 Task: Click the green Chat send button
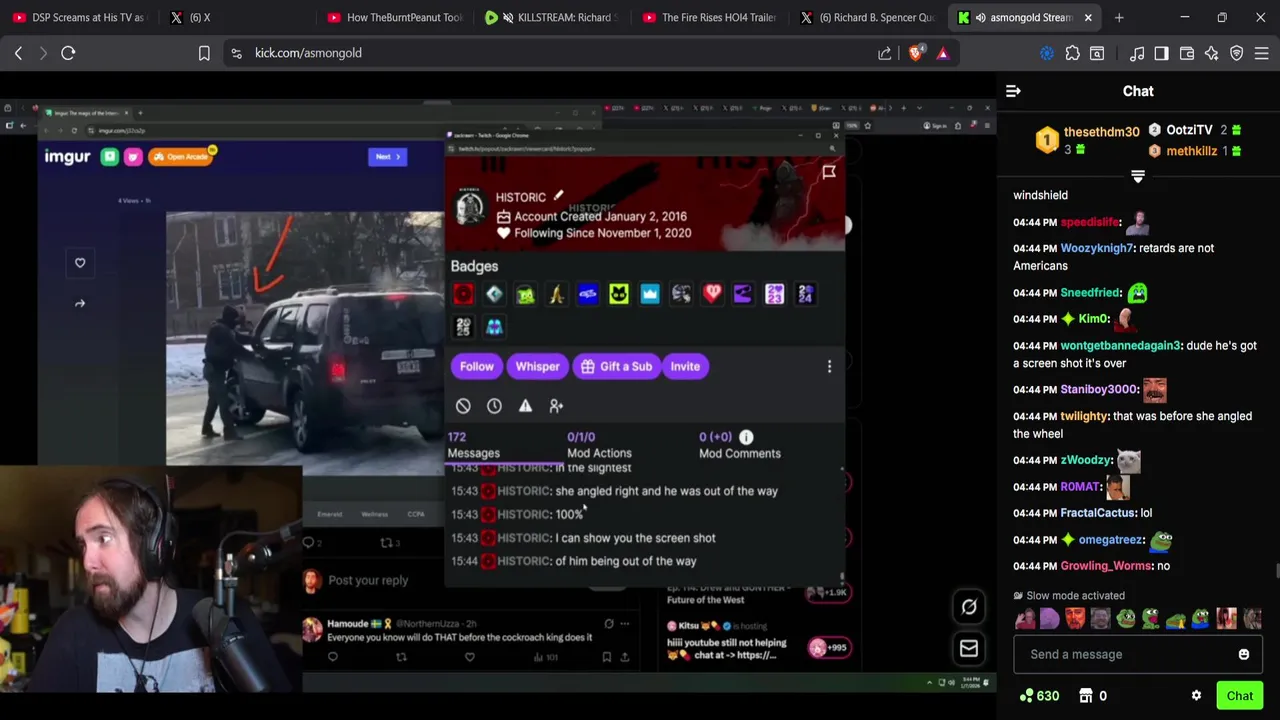1239,696
